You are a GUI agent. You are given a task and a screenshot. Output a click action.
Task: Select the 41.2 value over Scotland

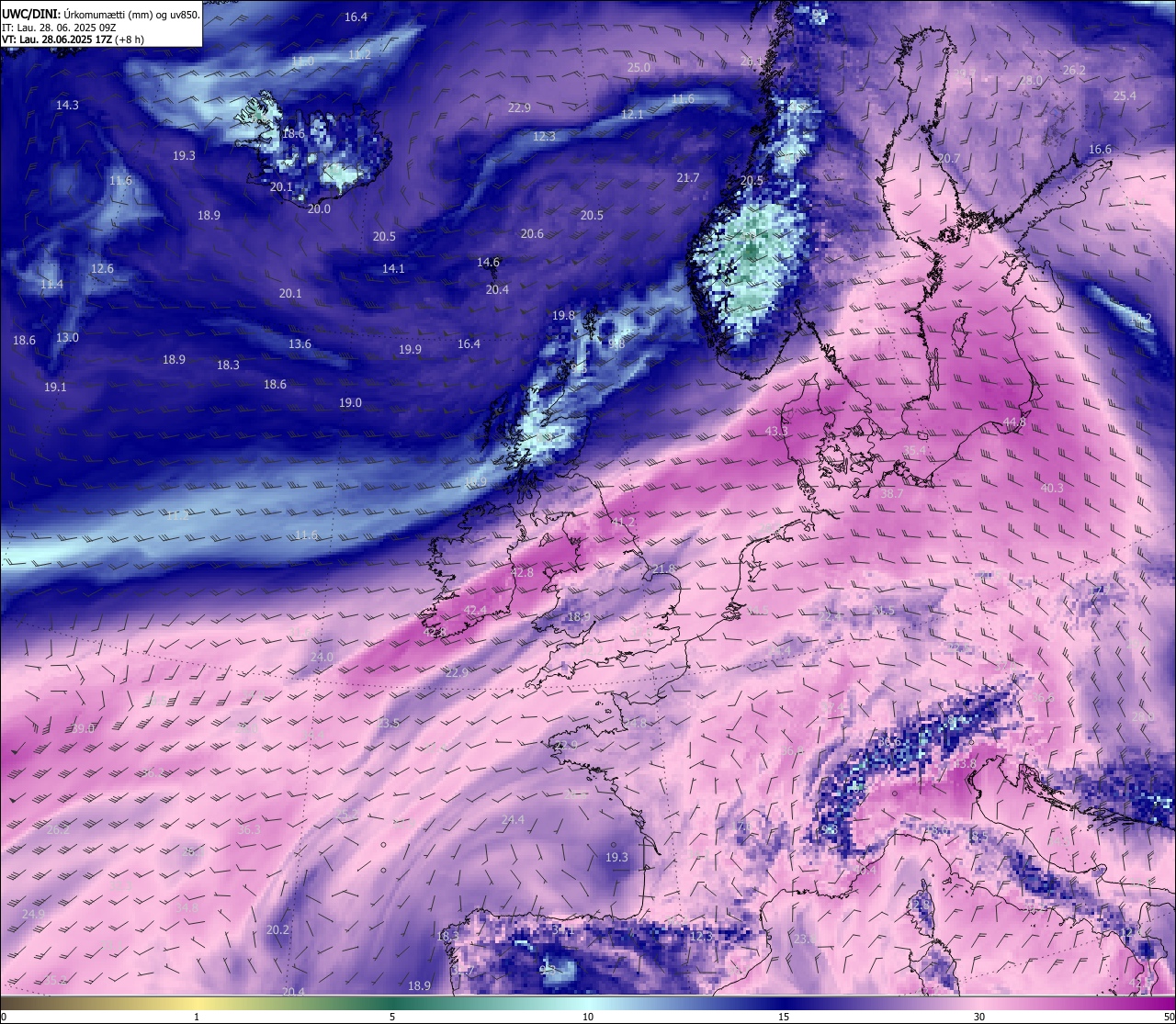point(623,523)
